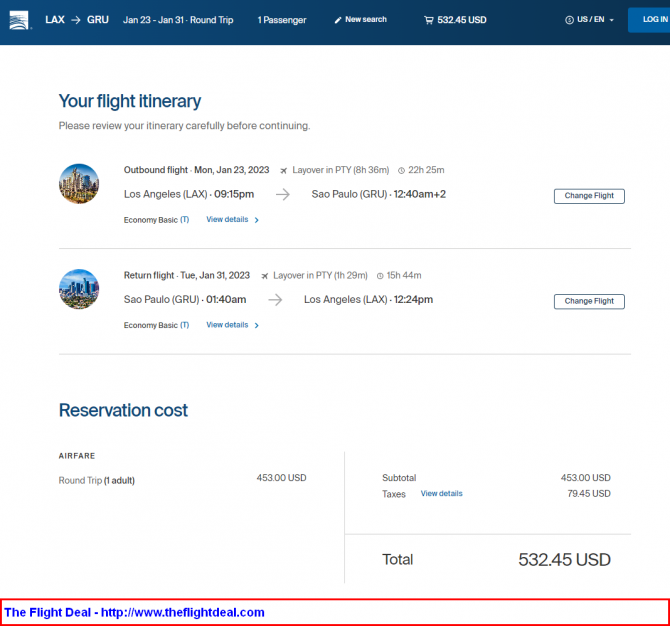Expand outbound flight View details chevron
Screen dimensions: 670x626
click(x=256, y=220)
